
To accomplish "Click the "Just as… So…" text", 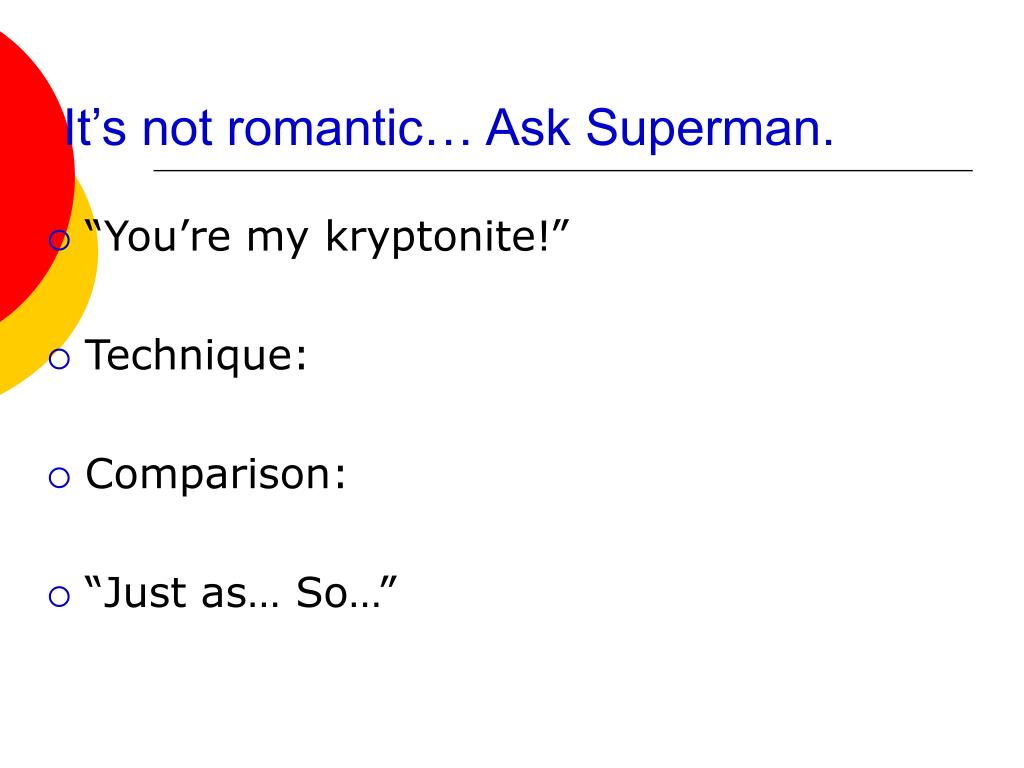I will pyautogui.click(x=241, y=592).
